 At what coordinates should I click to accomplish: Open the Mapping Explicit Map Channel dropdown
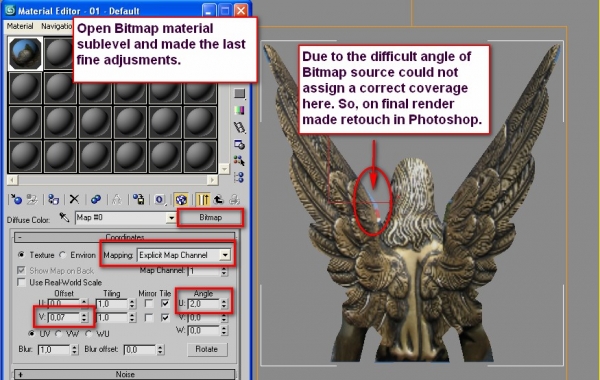click(184, 255)
